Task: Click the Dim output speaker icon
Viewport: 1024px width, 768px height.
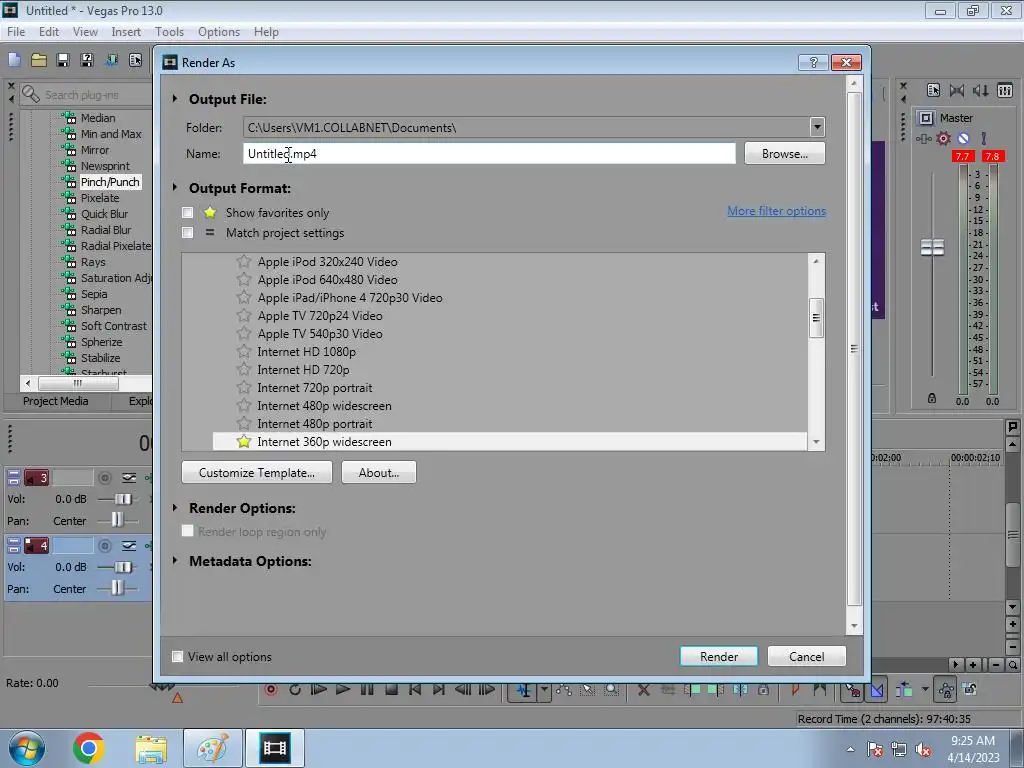Action: pos(981,90)
